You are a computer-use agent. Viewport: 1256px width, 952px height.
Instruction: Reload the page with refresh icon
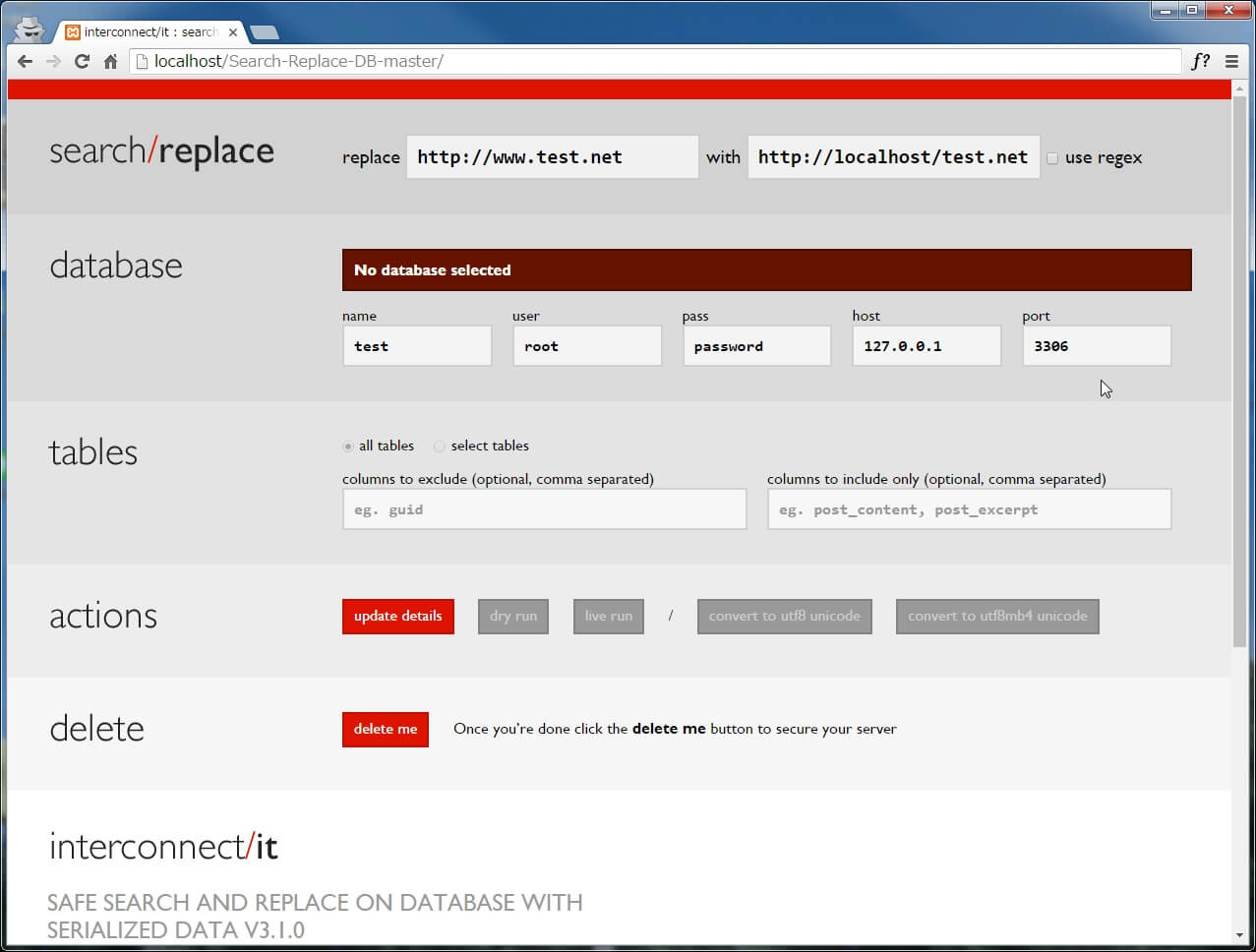[x=82, y=62]
